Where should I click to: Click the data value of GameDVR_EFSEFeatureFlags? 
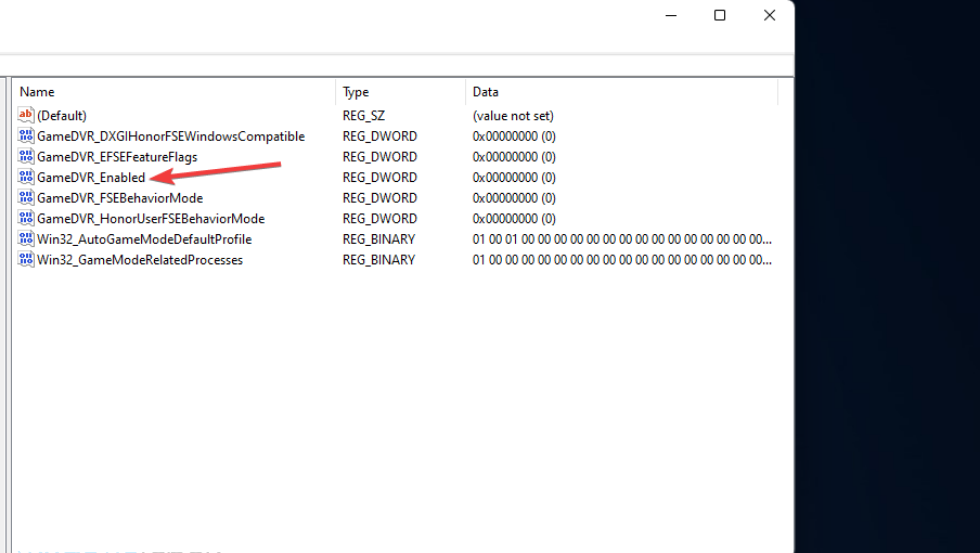click(x=514, y=157)
